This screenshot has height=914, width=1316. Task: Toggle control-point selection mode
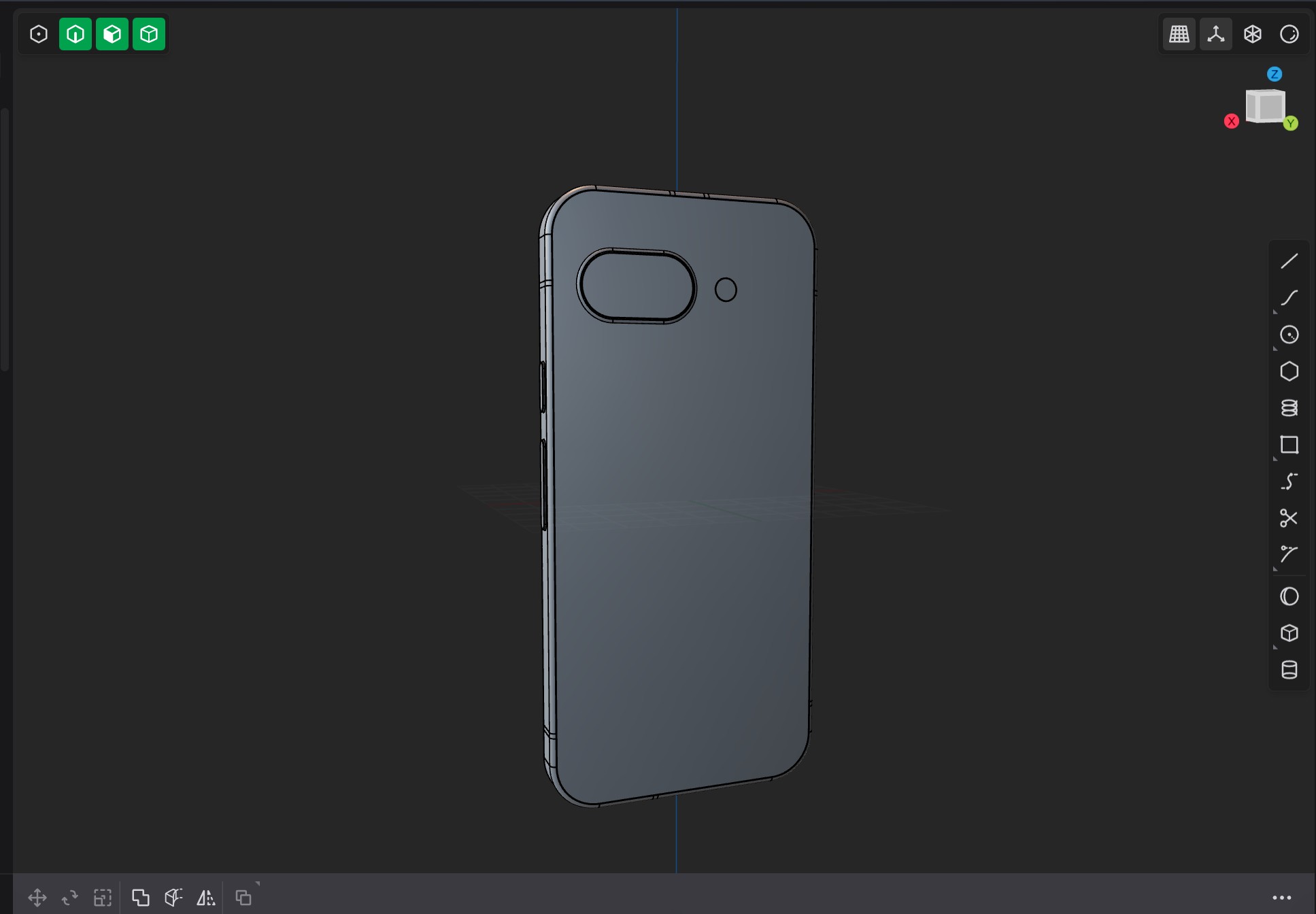pyautogui.click(x=39, y=34)
